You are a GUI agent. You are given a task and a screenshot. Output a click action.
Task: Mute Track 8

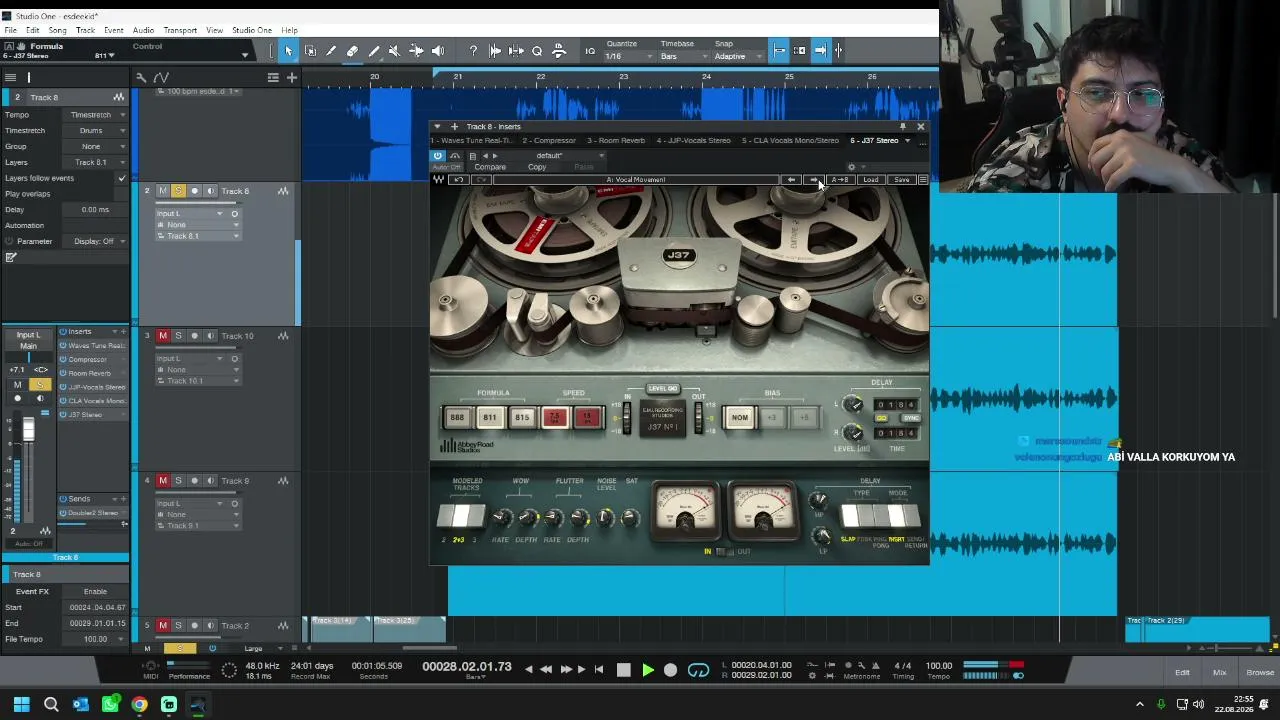point(163,191)
